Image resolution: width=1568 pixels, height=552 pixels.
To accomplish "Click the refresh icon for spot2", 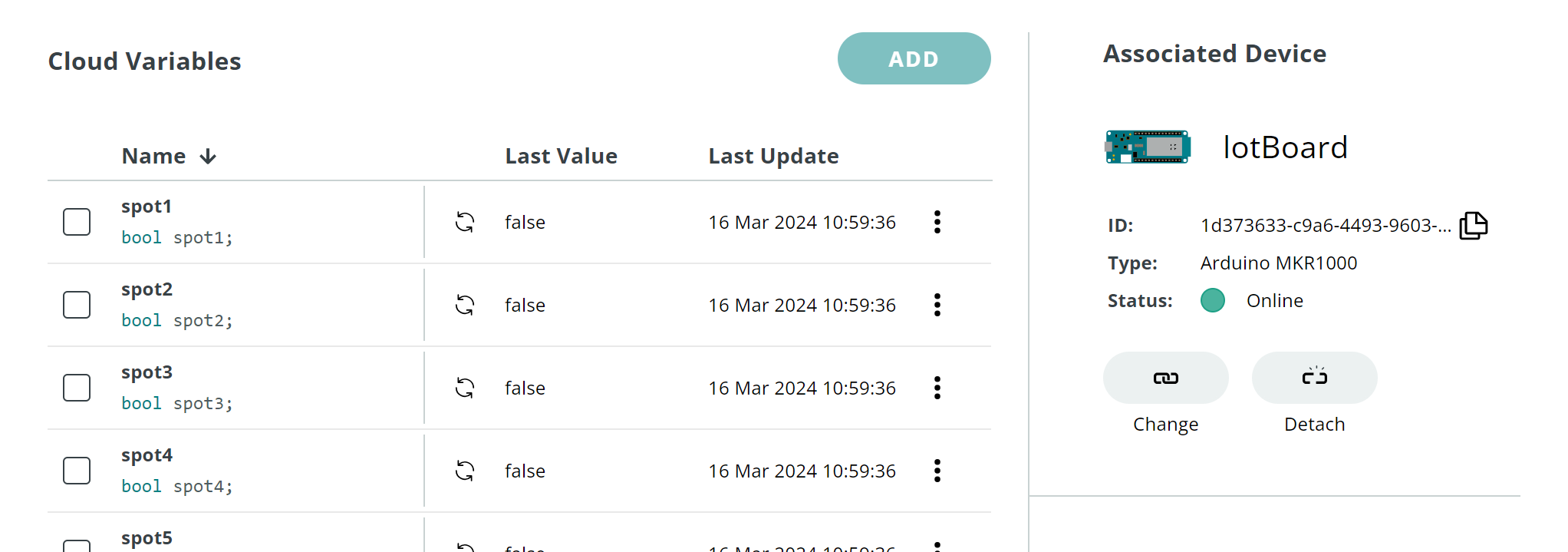I will pyautogui.click(x=465, y=305).
